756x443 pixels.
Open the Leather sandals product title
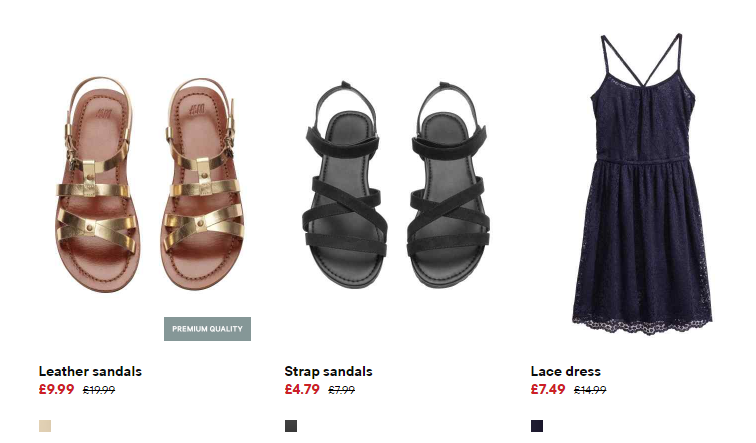(x=90, y=371)
